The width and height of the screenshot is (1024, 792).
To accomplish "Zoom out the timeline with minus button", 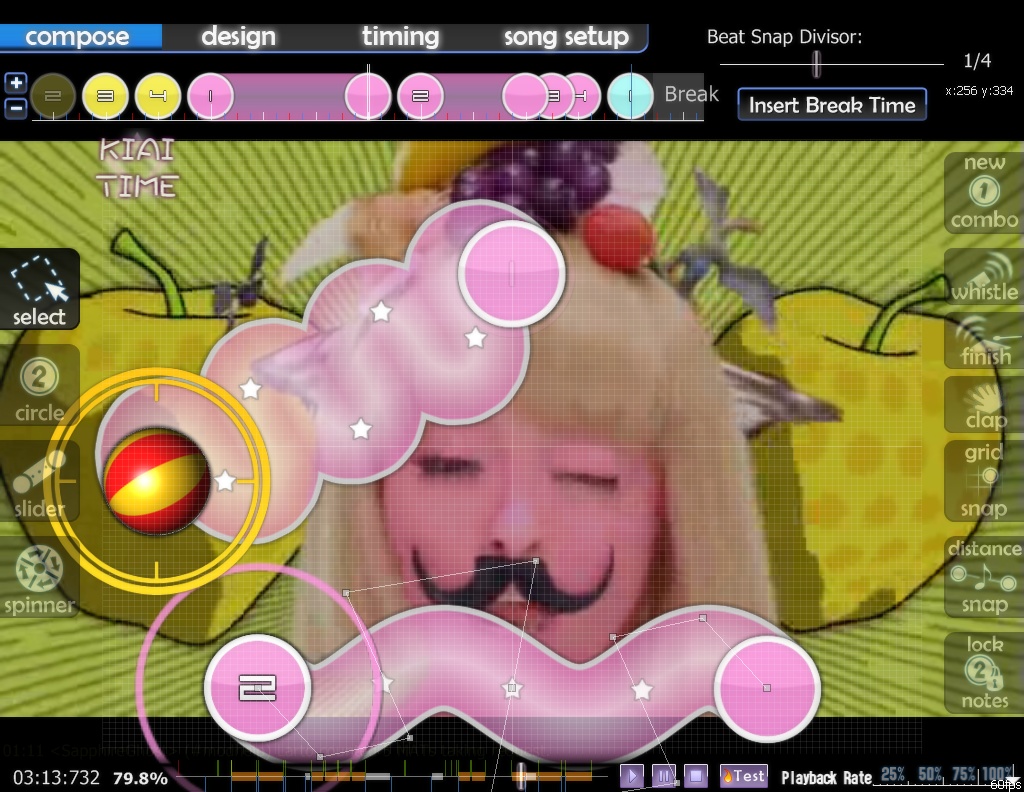I will tap(16, 108).
